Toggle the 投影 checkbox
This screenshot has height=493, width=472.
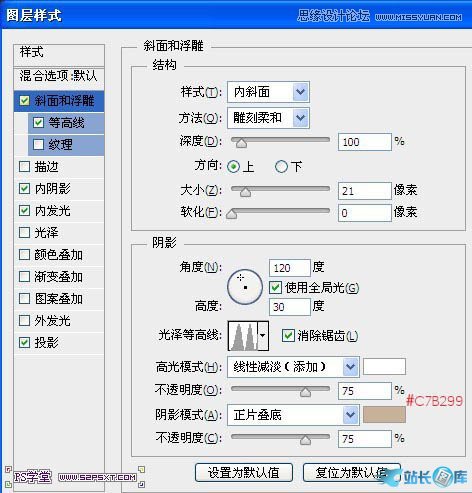(x=24, y=342)
